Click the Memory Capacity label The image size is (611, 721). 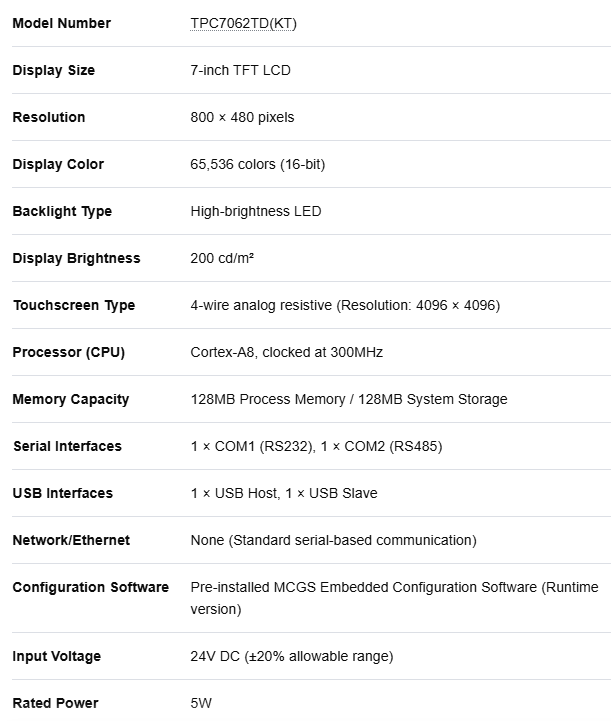pyautogui.click(x=71, y=399)
